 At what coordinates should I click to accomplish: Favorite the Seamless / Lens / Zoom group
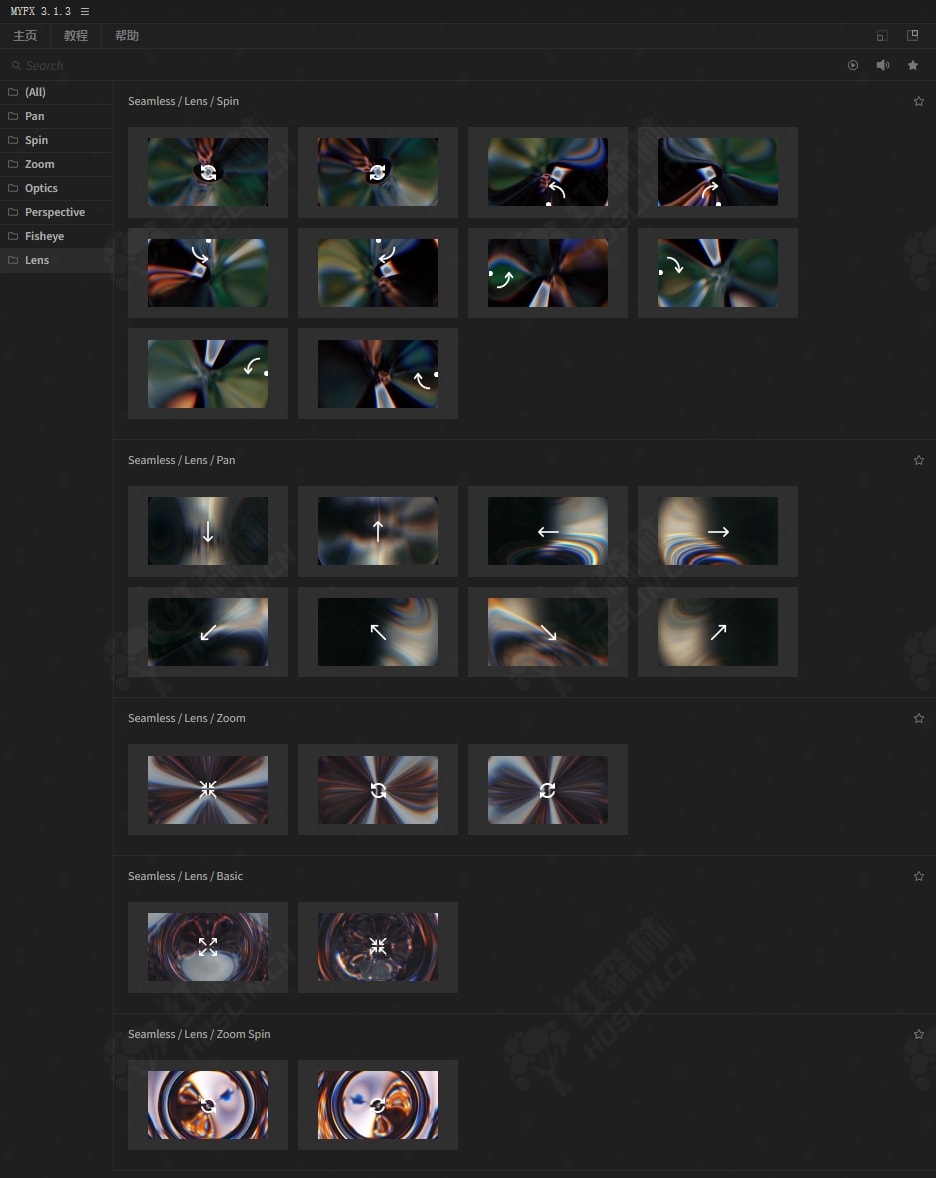click(x=919, y=719)
